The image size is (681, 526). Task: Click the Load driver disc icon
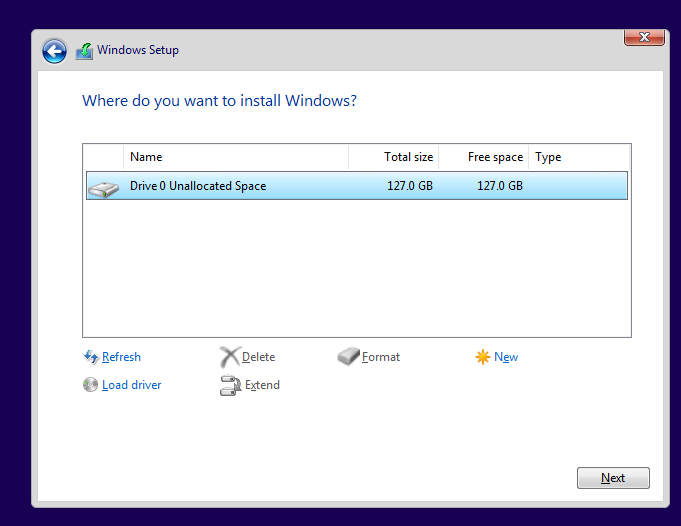[90, 385]
